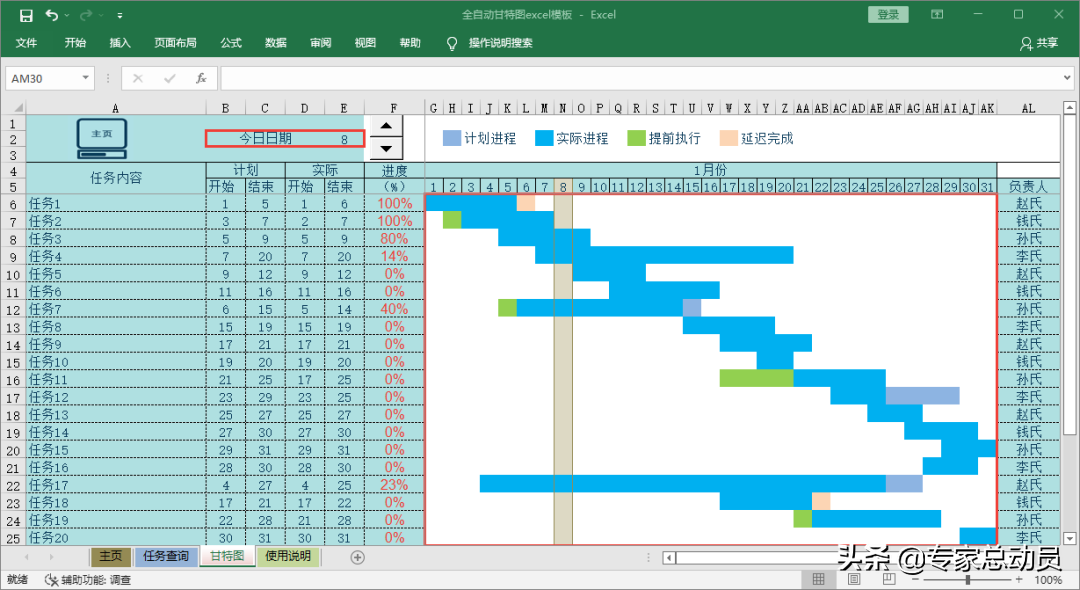Click the Undo arrow icon
1080x590 pixels.
tap(52, 14)
